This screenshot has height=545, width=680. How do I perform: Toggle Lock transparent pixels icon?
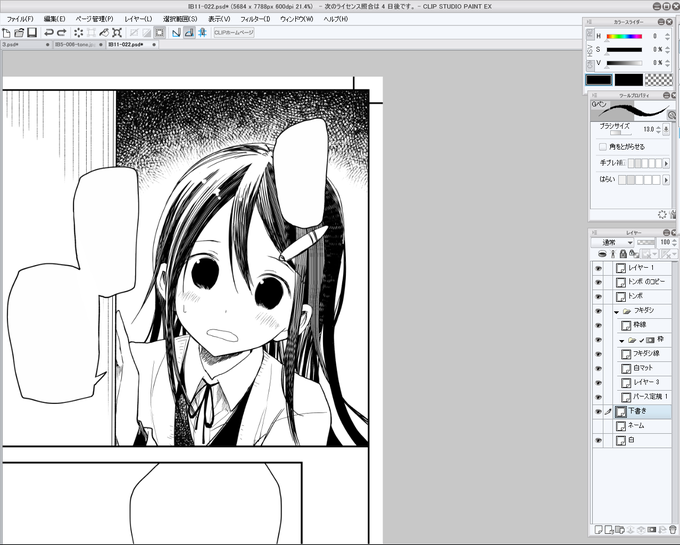(x=633, y=254)
